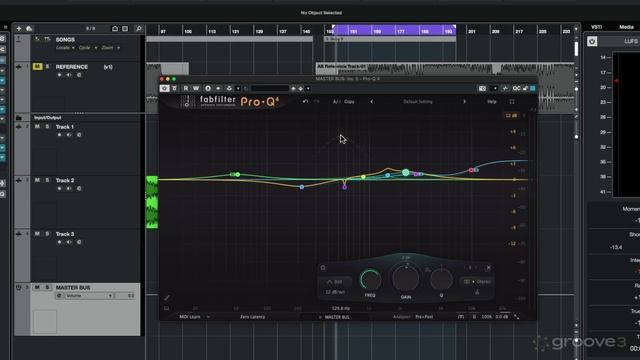Open the Stereo placement dropdown
The image size is (640, 360).
coord(478,282)
